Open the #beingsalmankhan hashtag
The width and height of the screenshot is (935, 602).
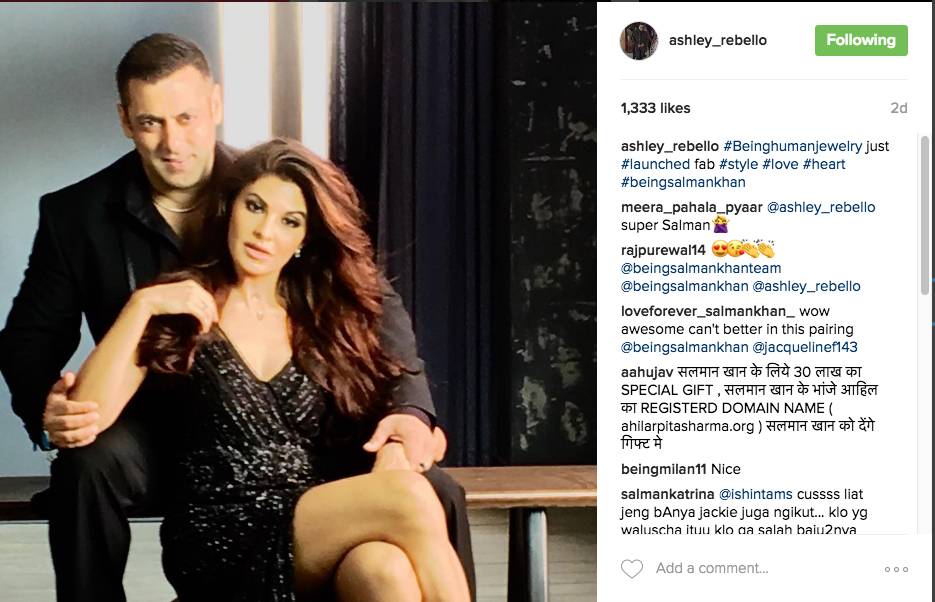tap(683, 182)
